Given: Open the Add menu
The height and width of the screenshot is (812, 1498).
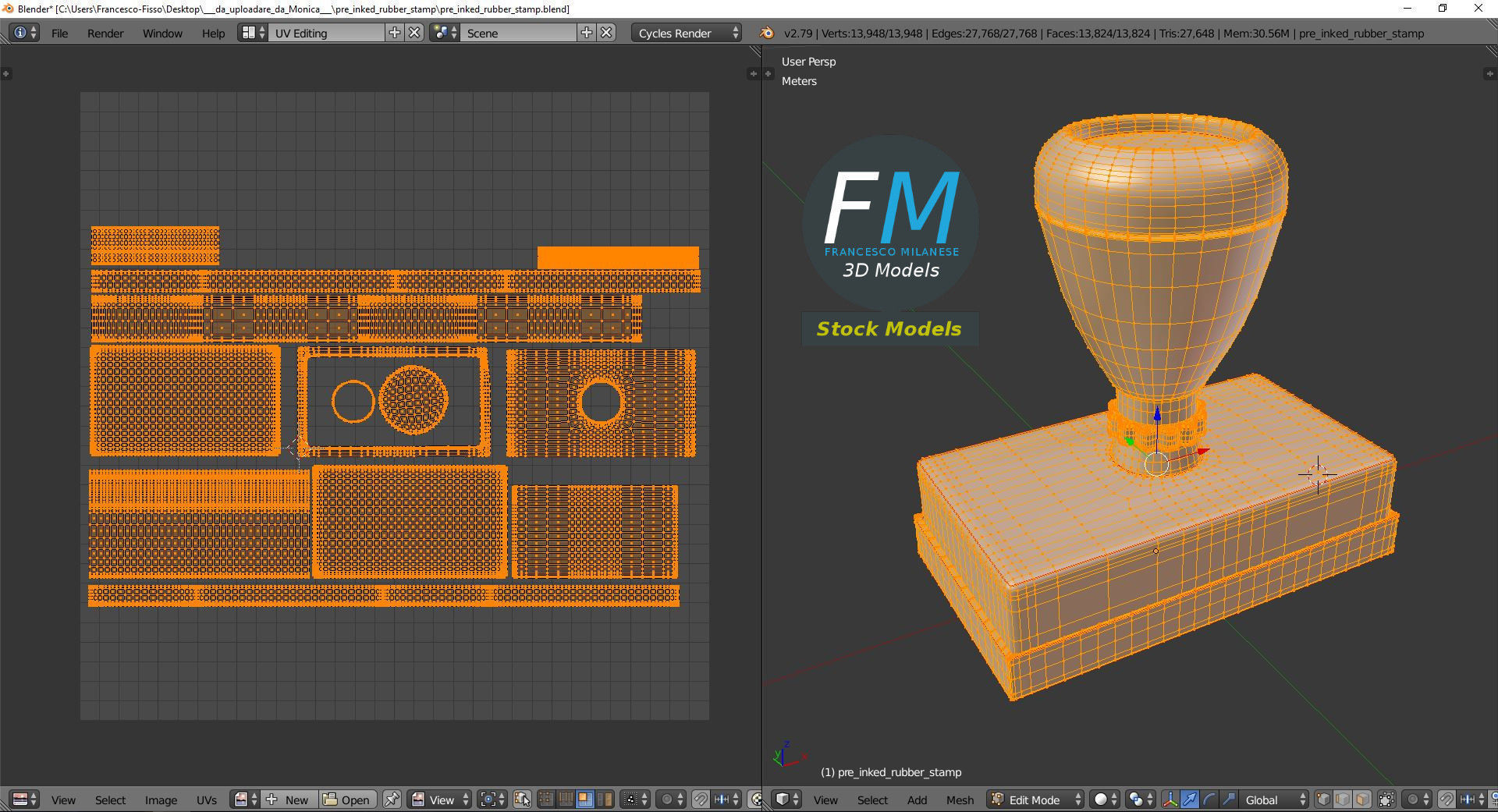Looking at the screenshot, I should point(917,800).
